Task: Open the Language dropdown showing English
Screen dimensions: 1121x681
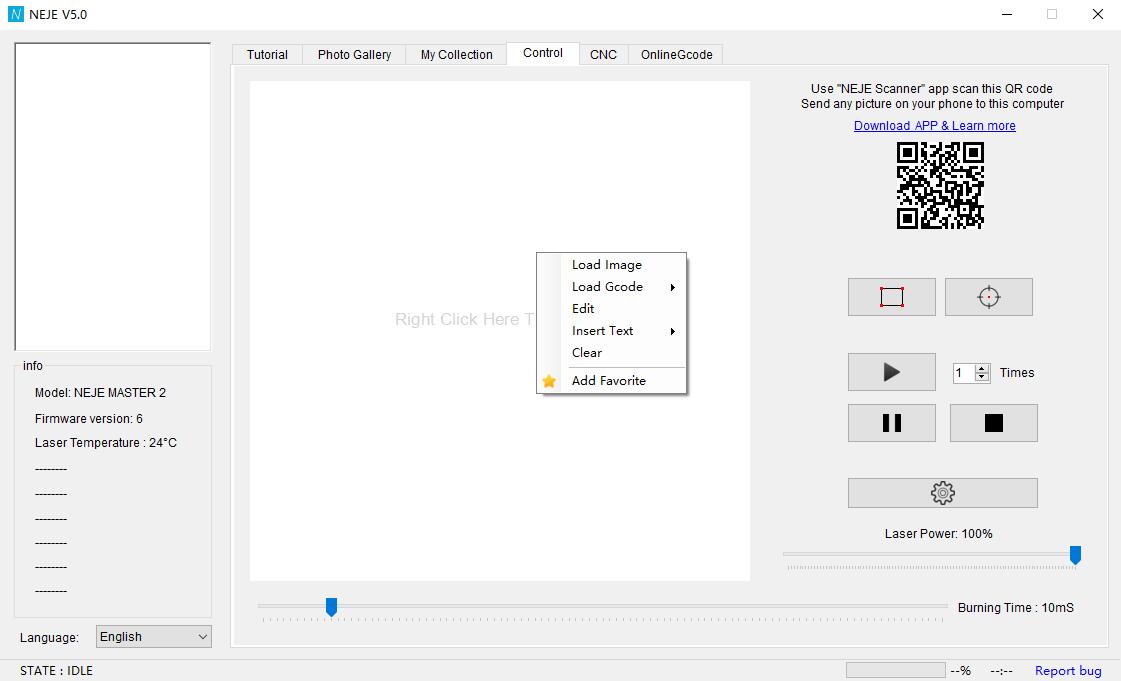Action: pos(154,637)
